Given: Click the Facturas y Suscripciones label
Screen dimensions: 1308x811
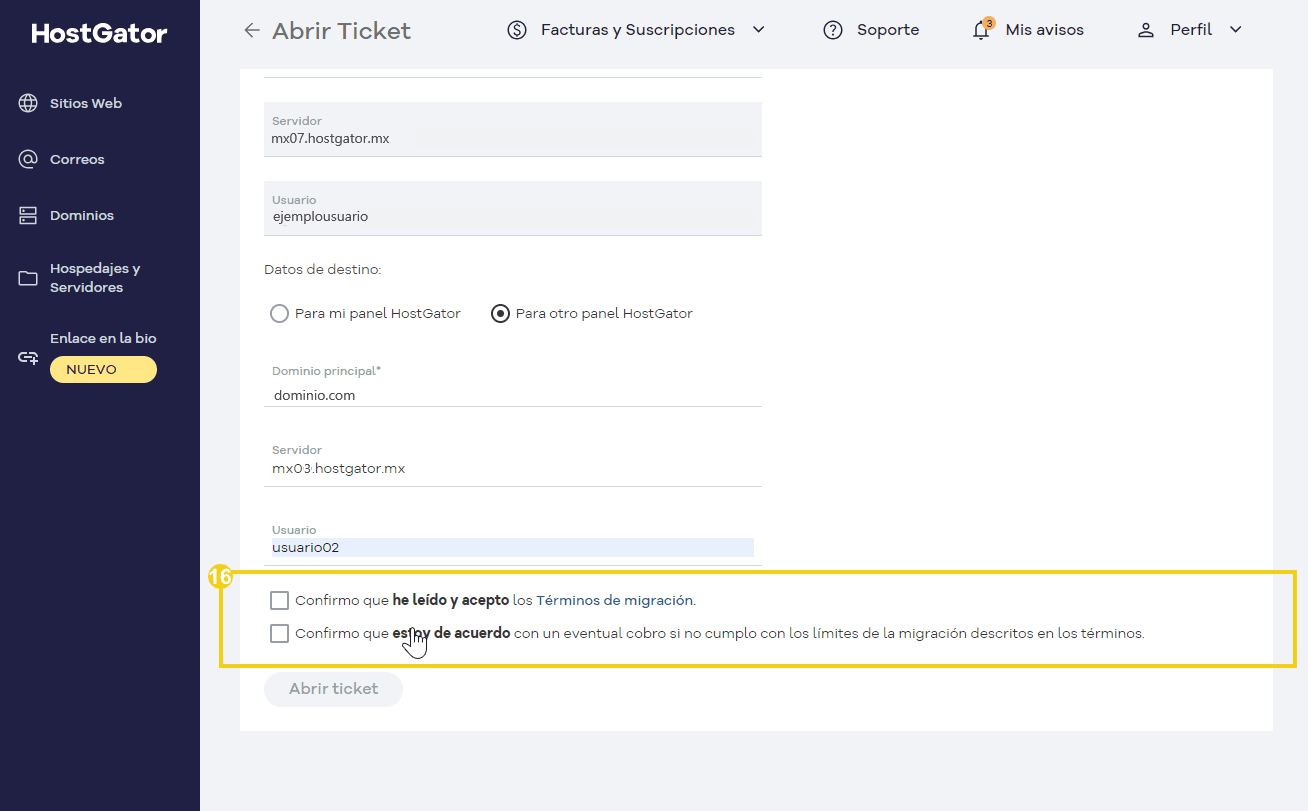Looking at the screenshot, I should point(638,30).
